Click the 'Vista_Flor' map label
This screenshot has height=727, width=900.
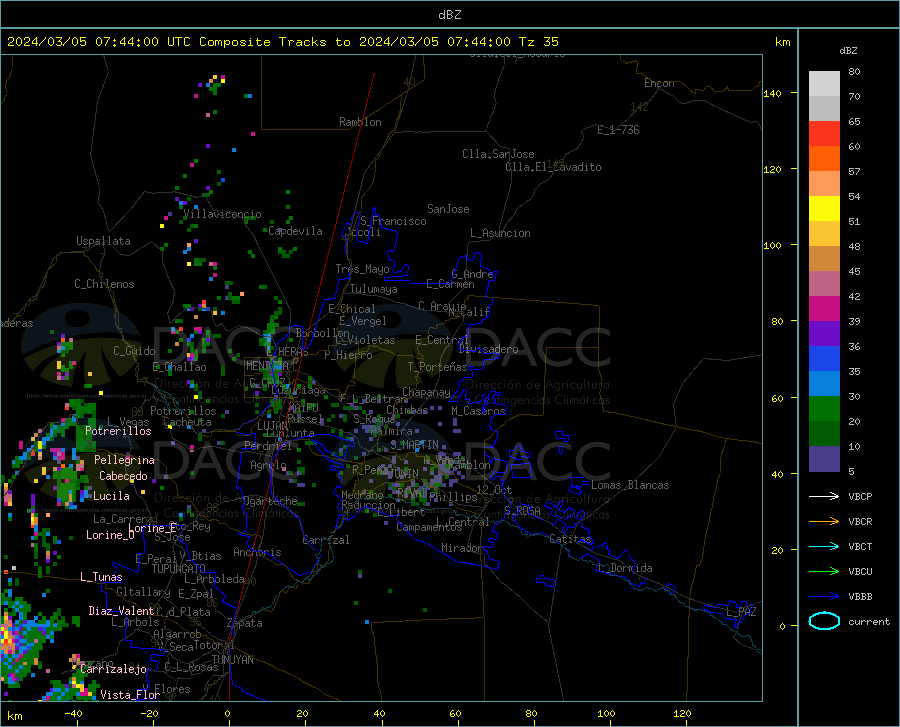pyautogui.click(x=130, y=695)
